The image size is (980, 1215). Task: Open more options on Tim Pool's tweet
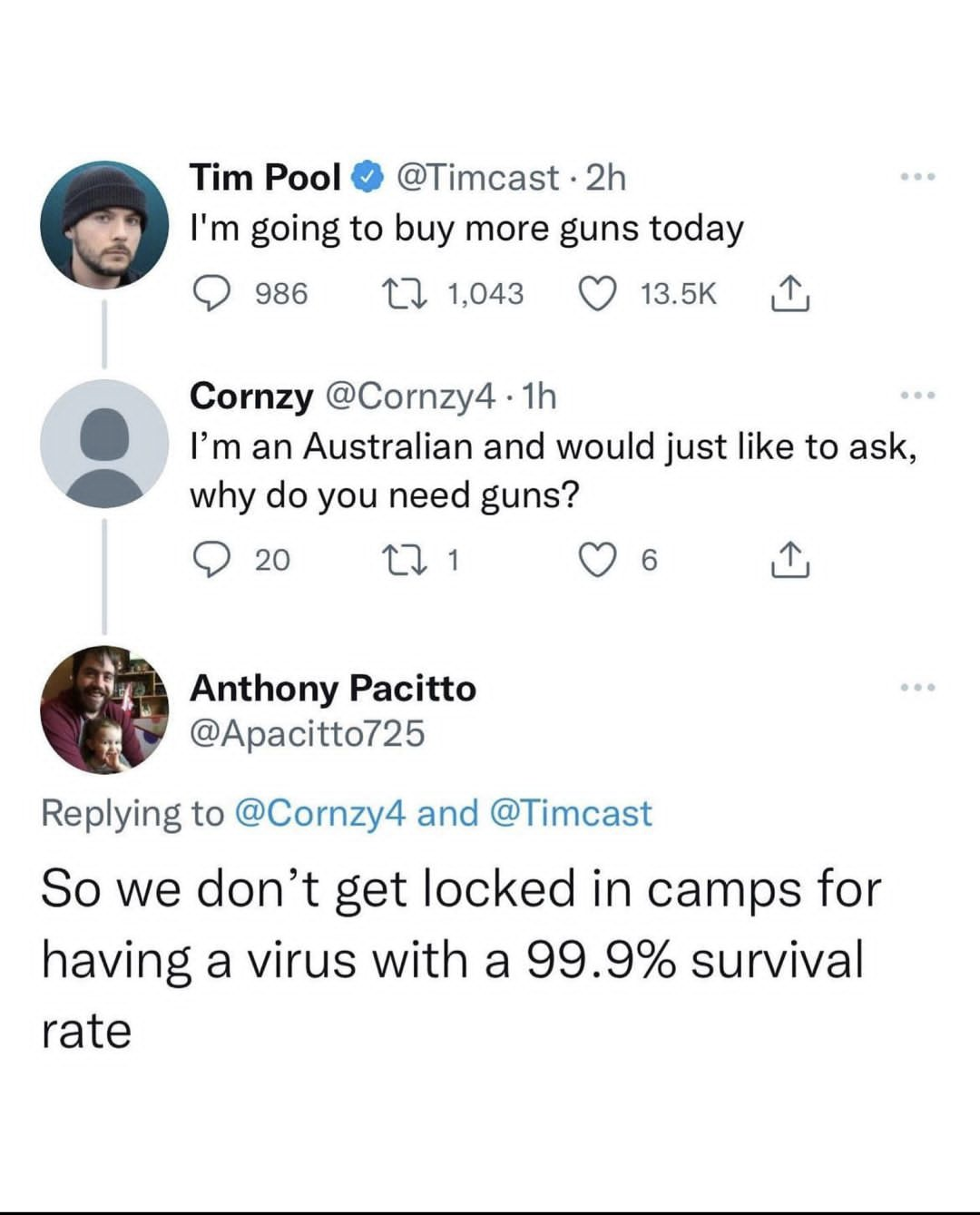click(917, 177)
